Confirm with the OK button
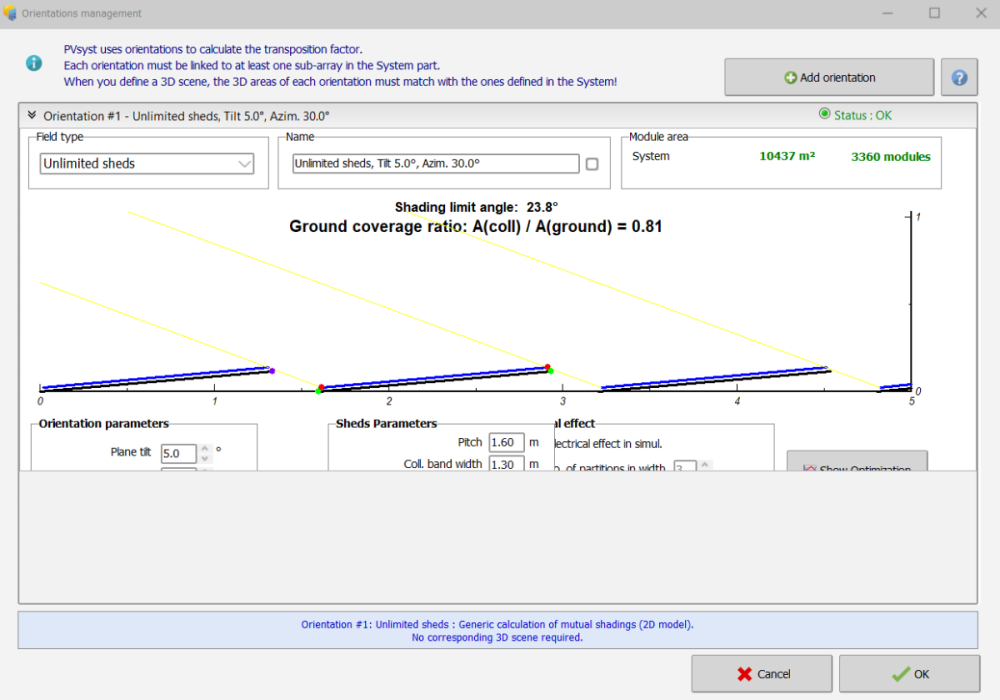 [x=909, y=674]
